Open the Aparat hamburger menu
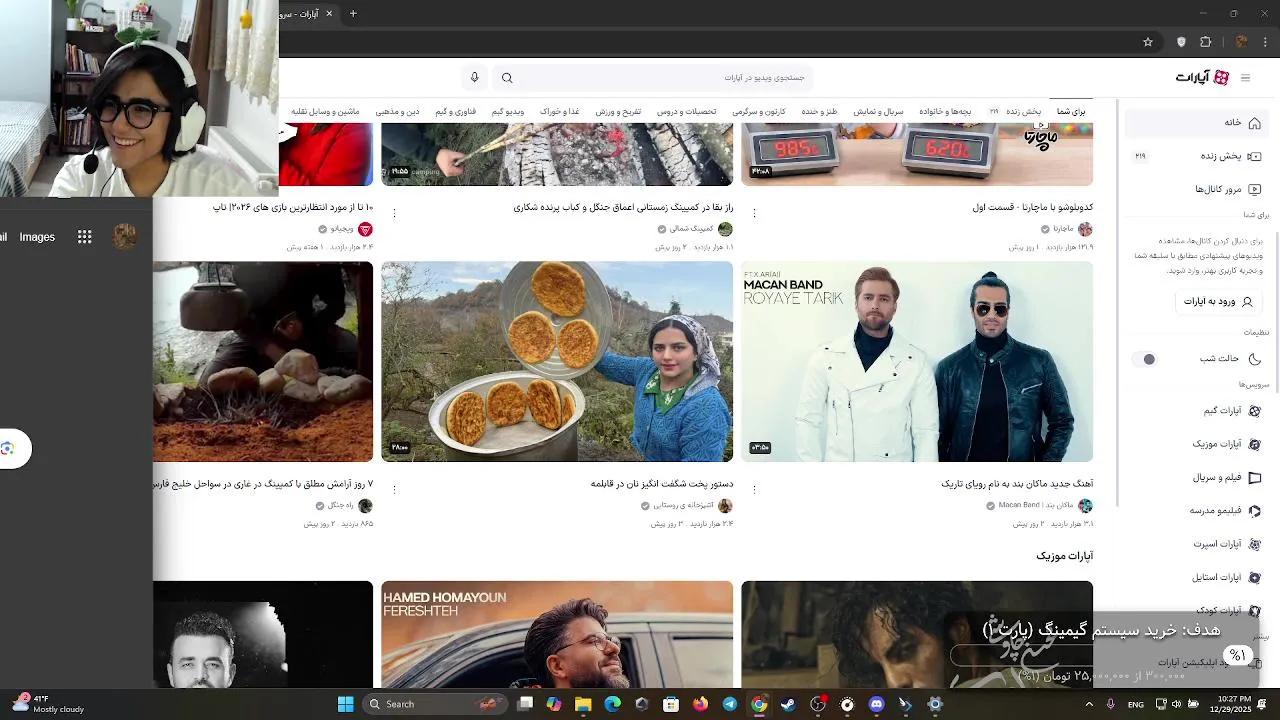This screenshot has height=720, width=1280. pos(1245,78)
